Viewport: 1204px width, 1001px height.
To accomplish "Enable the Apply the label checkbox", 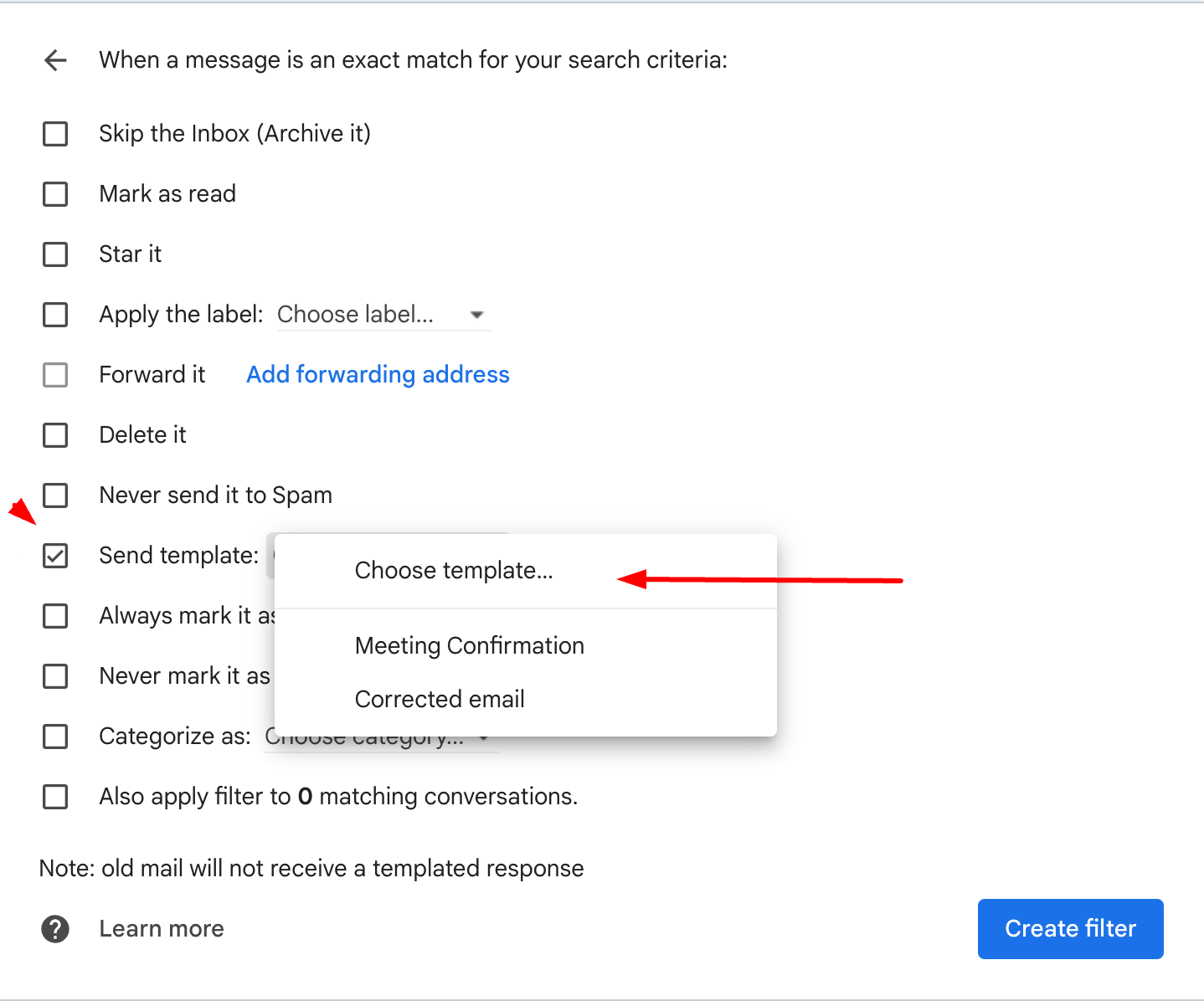I will pos(55,315).
